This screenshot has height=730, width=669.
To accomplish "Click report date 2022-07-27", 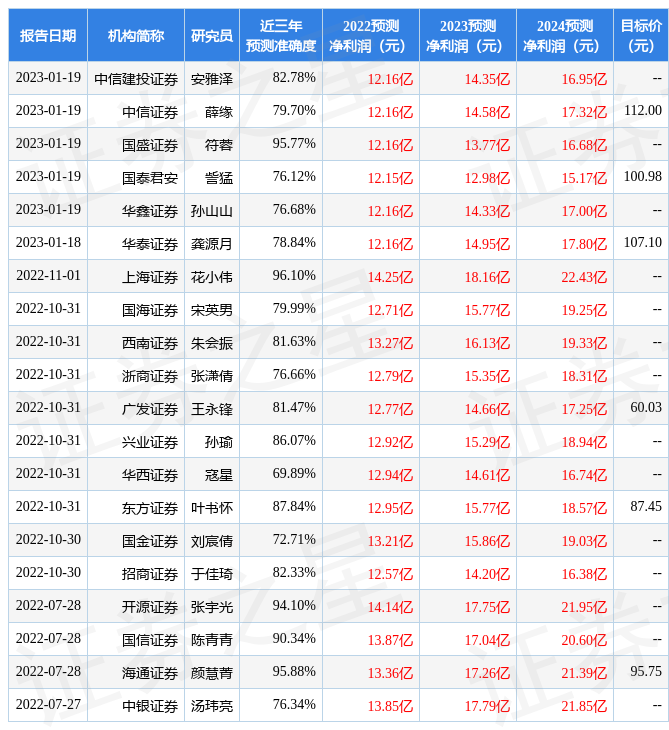I will point(48,704).
